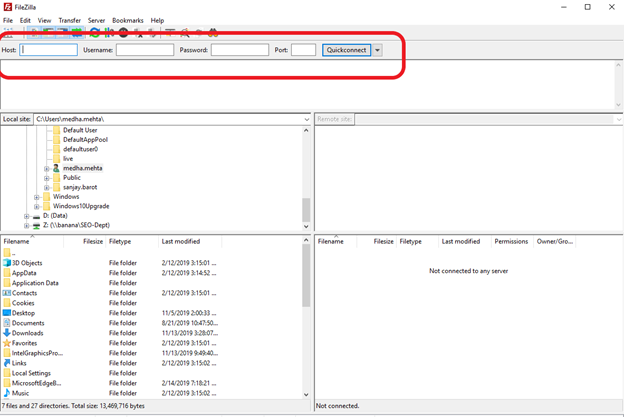Toggle the local directory tree button
The height and width of the screenshot is (417, 624).
point(49,33)
